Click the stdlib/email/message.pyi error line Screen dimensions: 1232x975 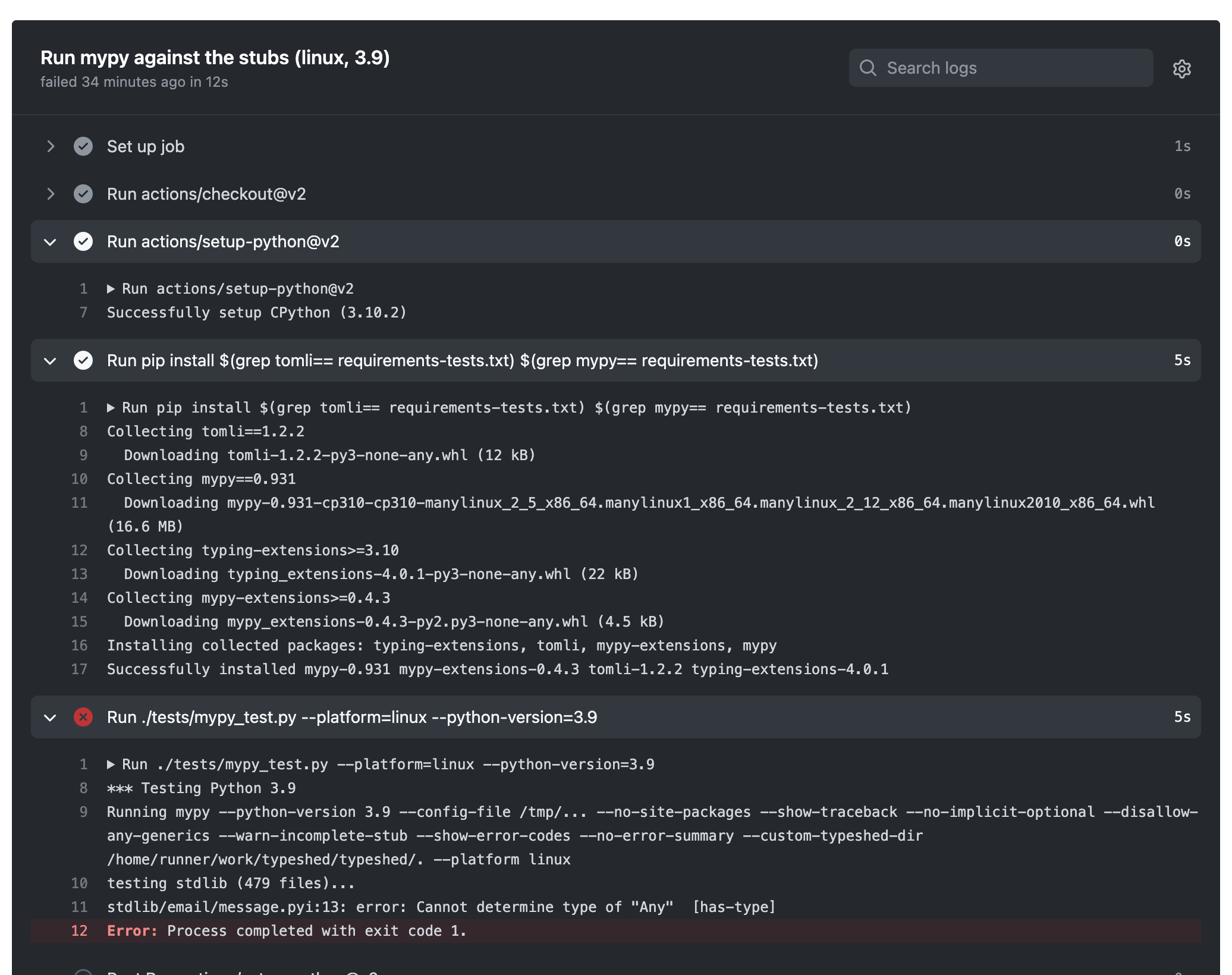(x=441, y=907)
